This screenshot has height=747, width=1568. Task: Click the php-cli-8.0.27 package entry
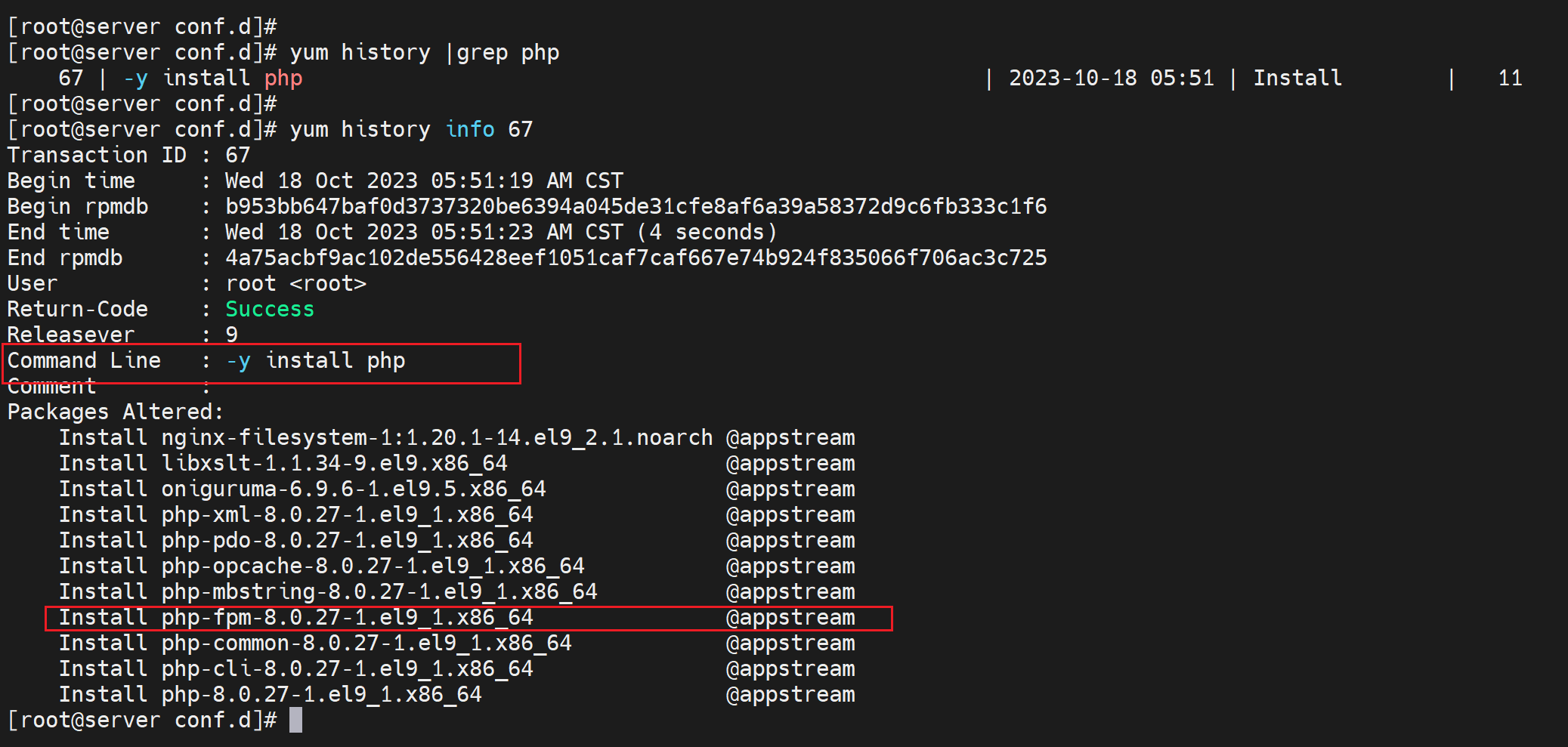pyautogui.click(x=347, y=668)
